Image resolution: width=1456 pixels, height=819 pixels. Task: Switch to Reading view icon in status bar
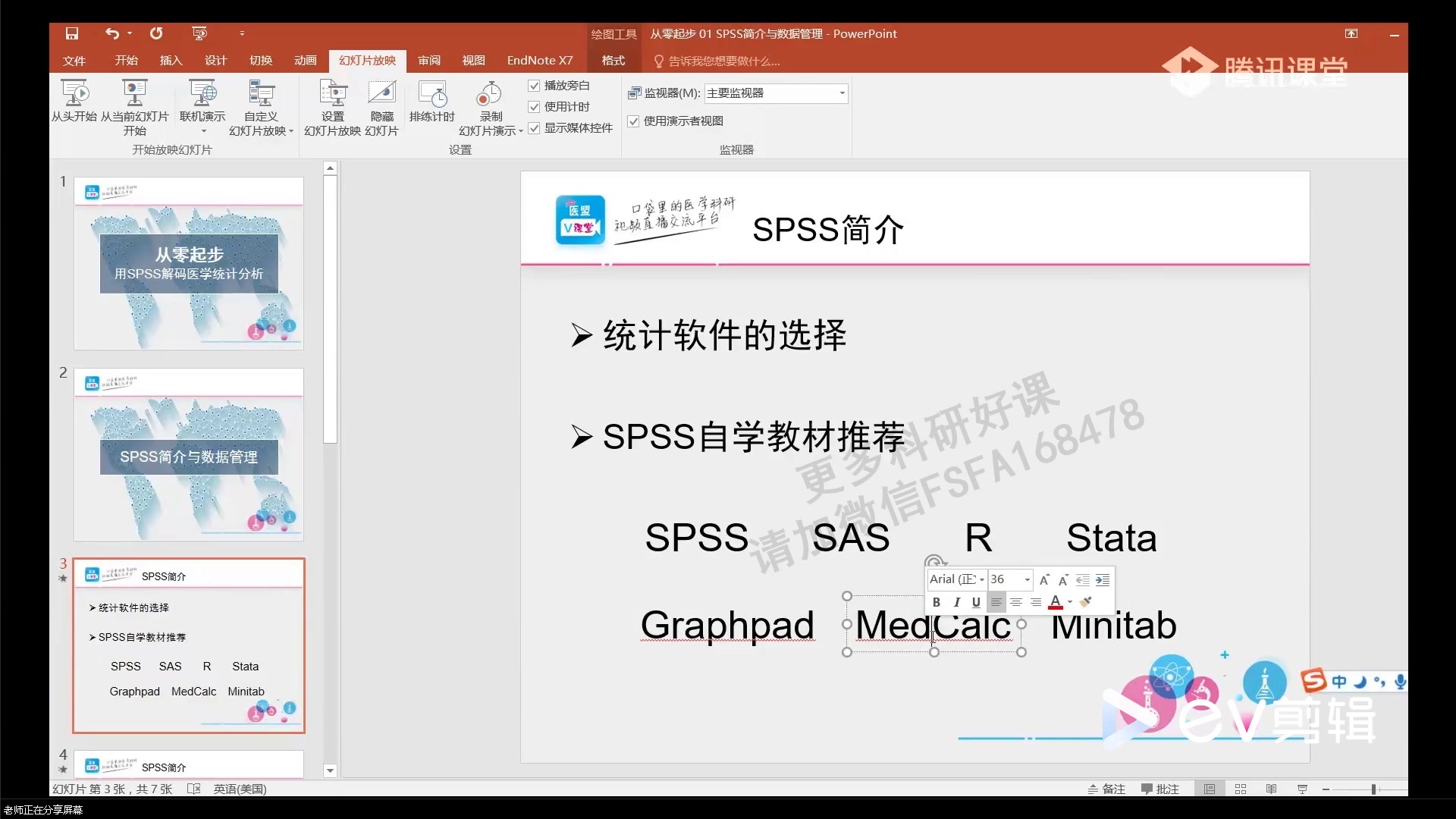(1272, 789)
